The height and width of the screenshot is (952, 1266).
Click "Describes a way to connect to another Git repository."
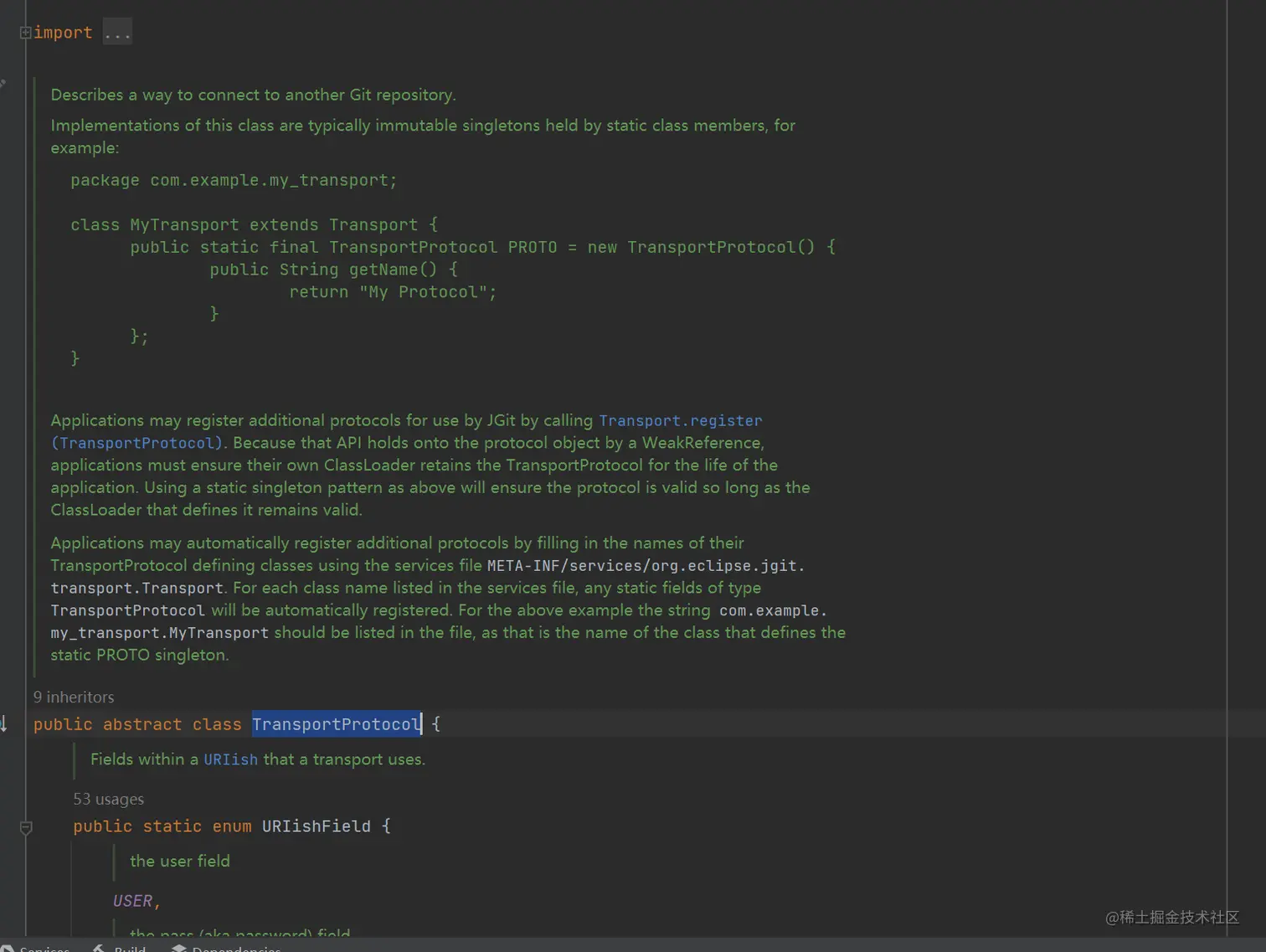tap(253, 95)
